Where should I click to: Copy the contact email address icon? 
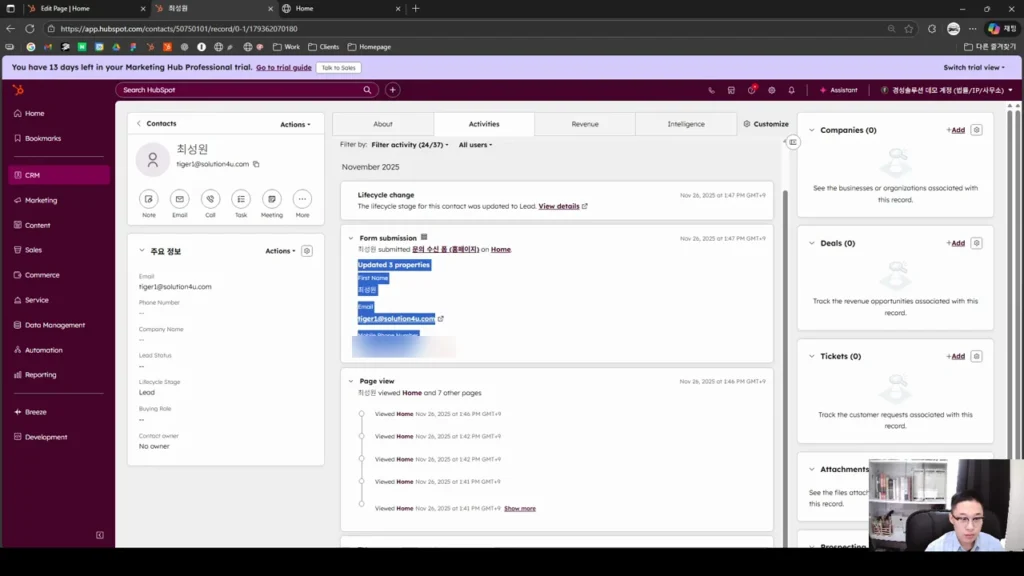point(256,164)
